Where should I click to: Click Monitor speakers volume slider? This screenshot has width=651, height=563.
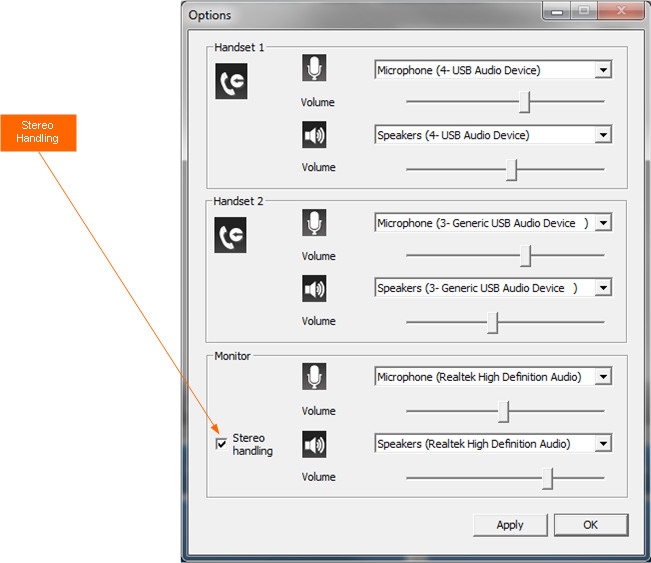click(x=548, y=478)
